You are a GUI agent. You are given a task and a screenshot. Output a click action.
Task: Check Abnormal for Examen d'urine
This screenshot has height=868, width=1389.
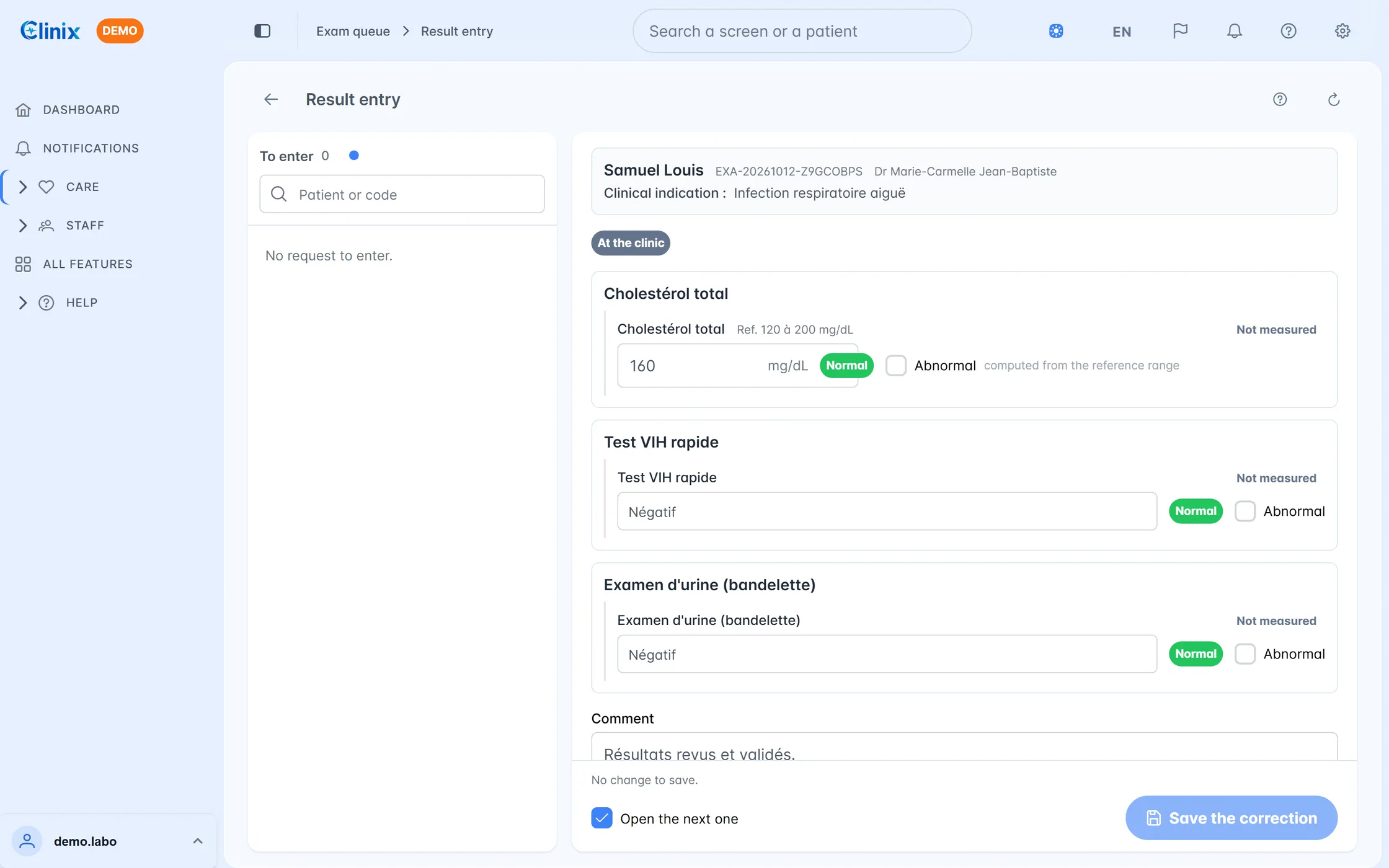coord(1245,653)
